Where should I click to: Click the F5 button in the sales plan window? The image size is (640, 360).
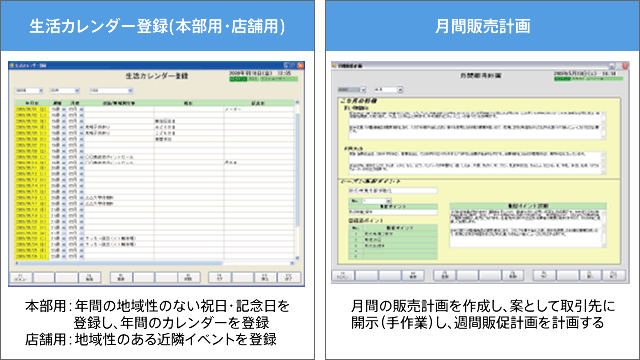tap(444, 276)
